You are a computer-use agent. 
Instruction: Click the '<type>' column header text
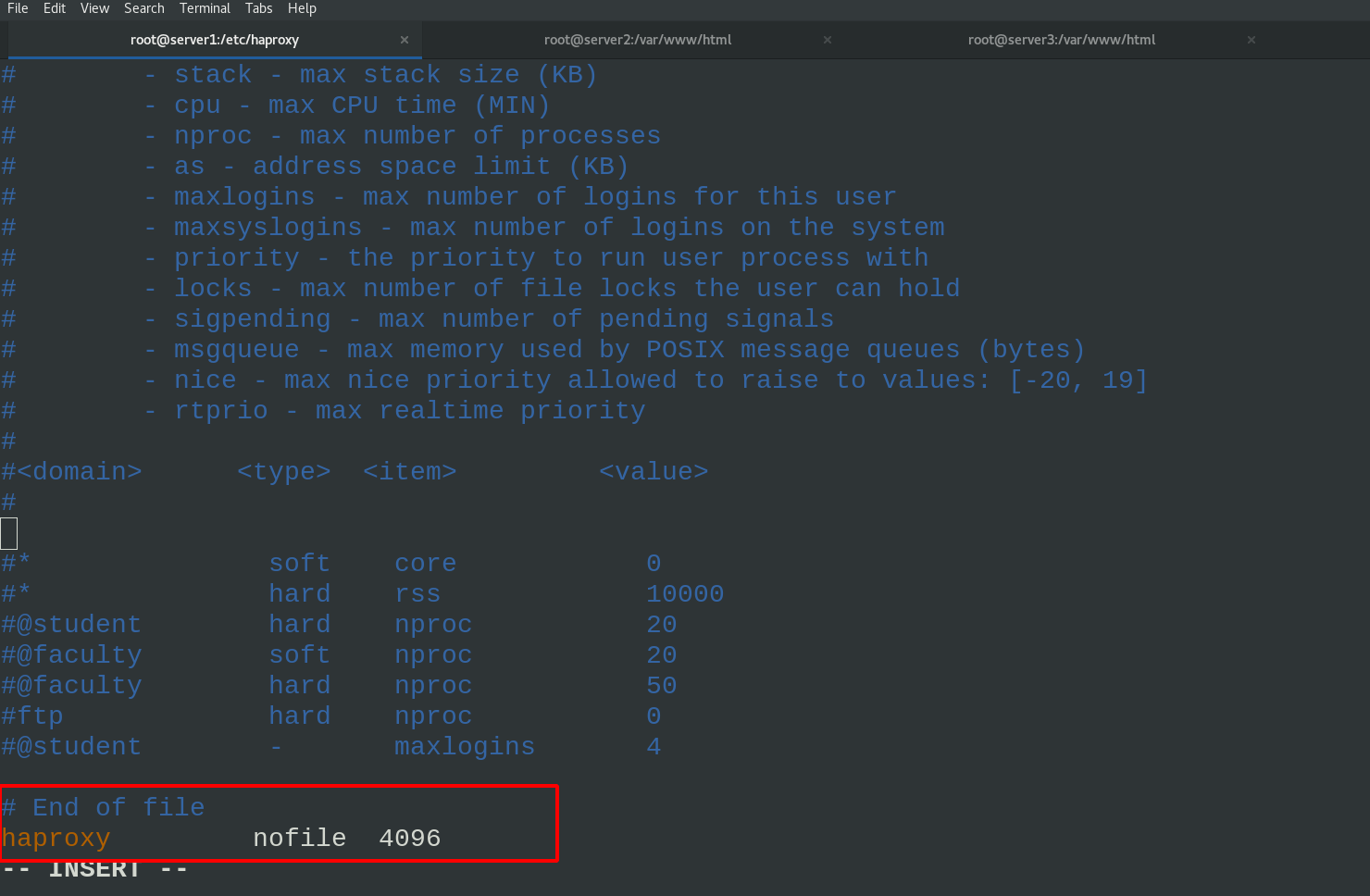283,471
